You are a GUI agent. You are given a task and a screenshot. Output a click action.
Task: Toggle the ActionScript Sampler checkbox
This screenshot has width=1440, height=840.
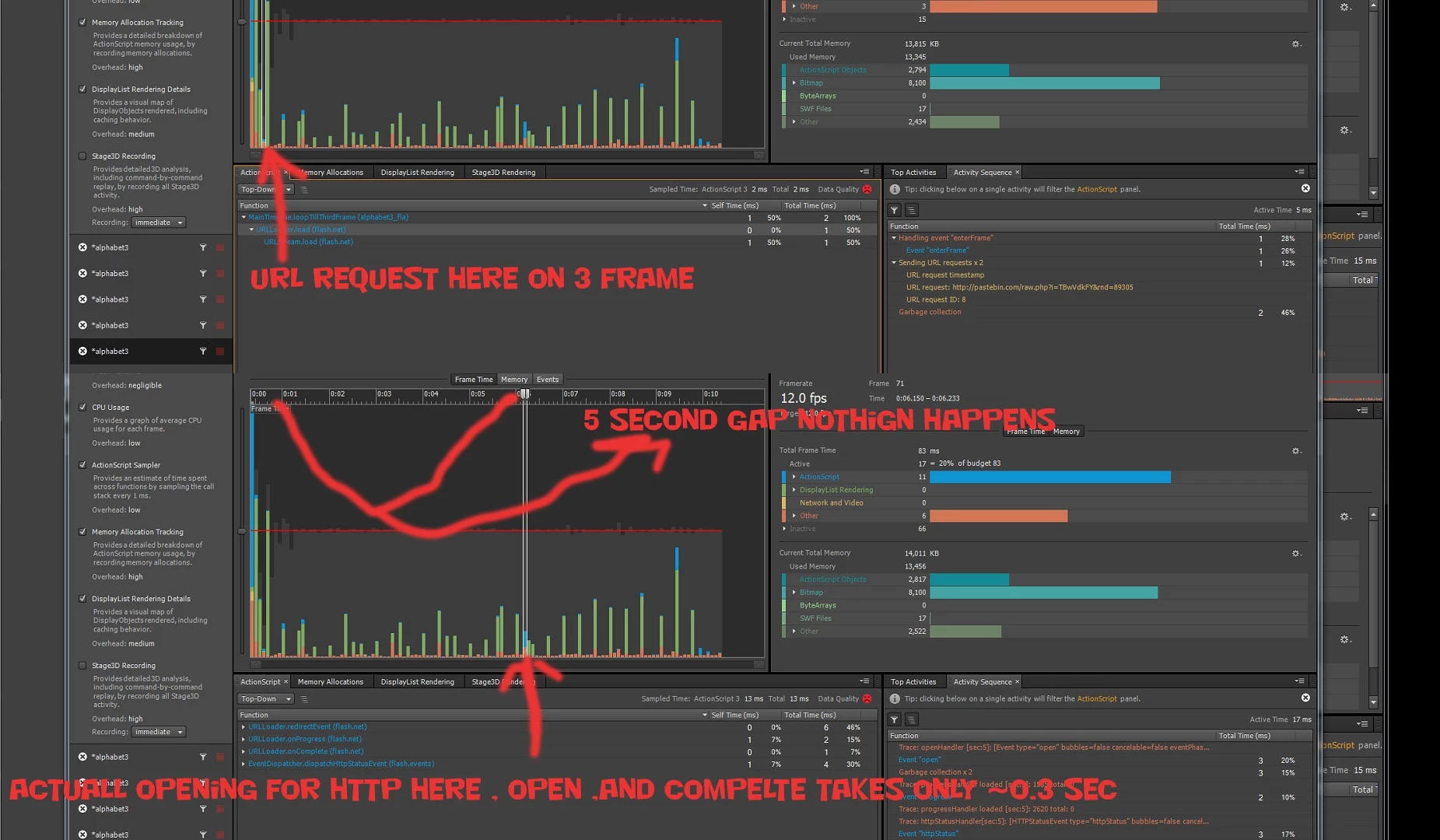82,464
